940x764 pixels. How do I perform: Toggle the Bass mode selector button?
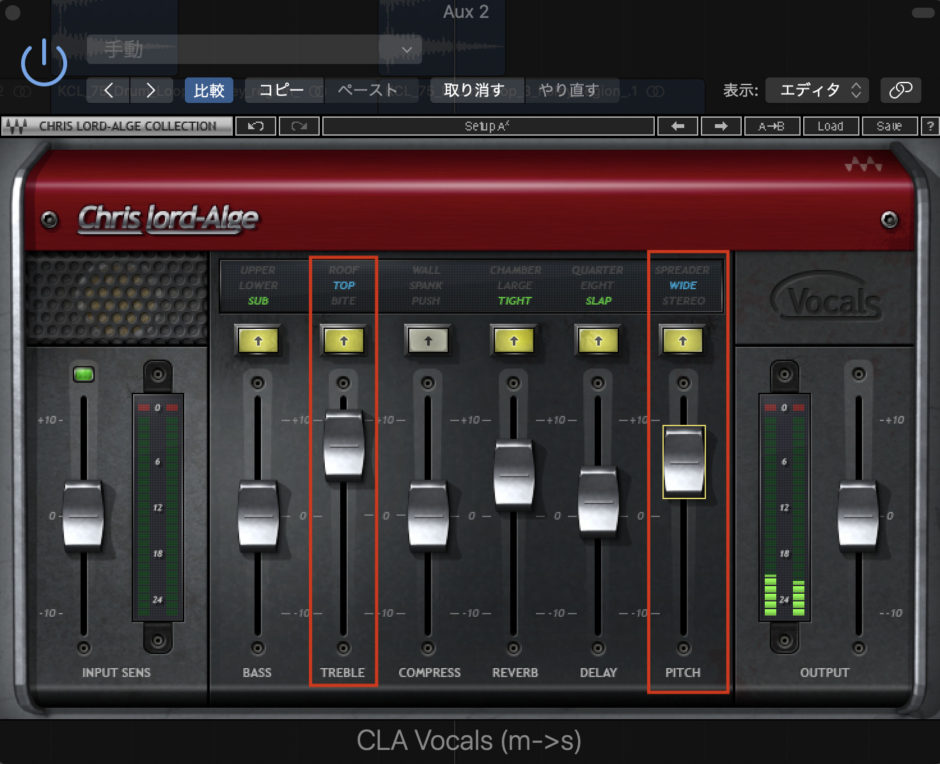click(258, 340)
